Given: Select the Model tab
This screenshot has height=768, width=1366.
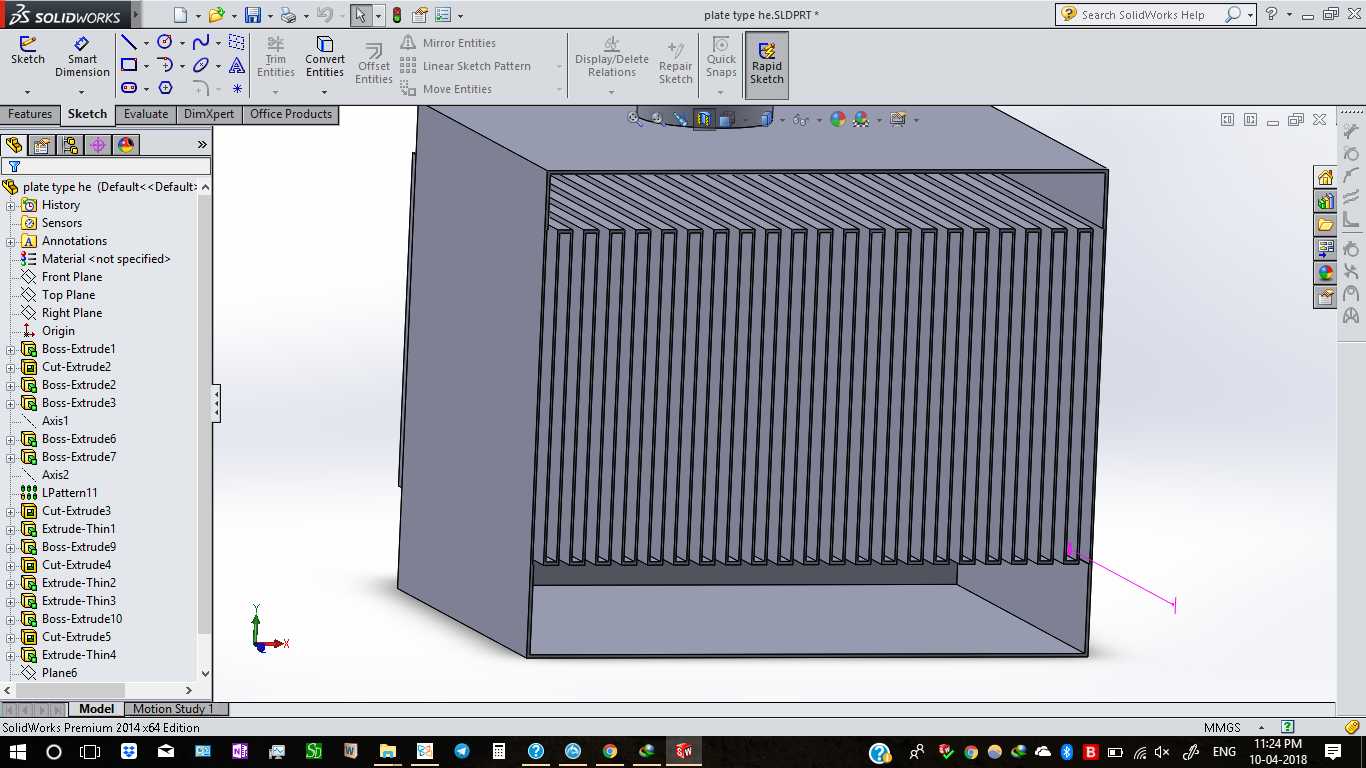Looking at the screenshot, I should click(97, 709).
